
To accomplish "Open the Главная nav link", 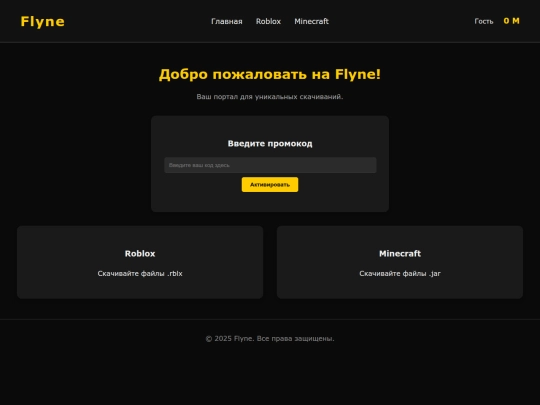I will (x=227, y=21).
